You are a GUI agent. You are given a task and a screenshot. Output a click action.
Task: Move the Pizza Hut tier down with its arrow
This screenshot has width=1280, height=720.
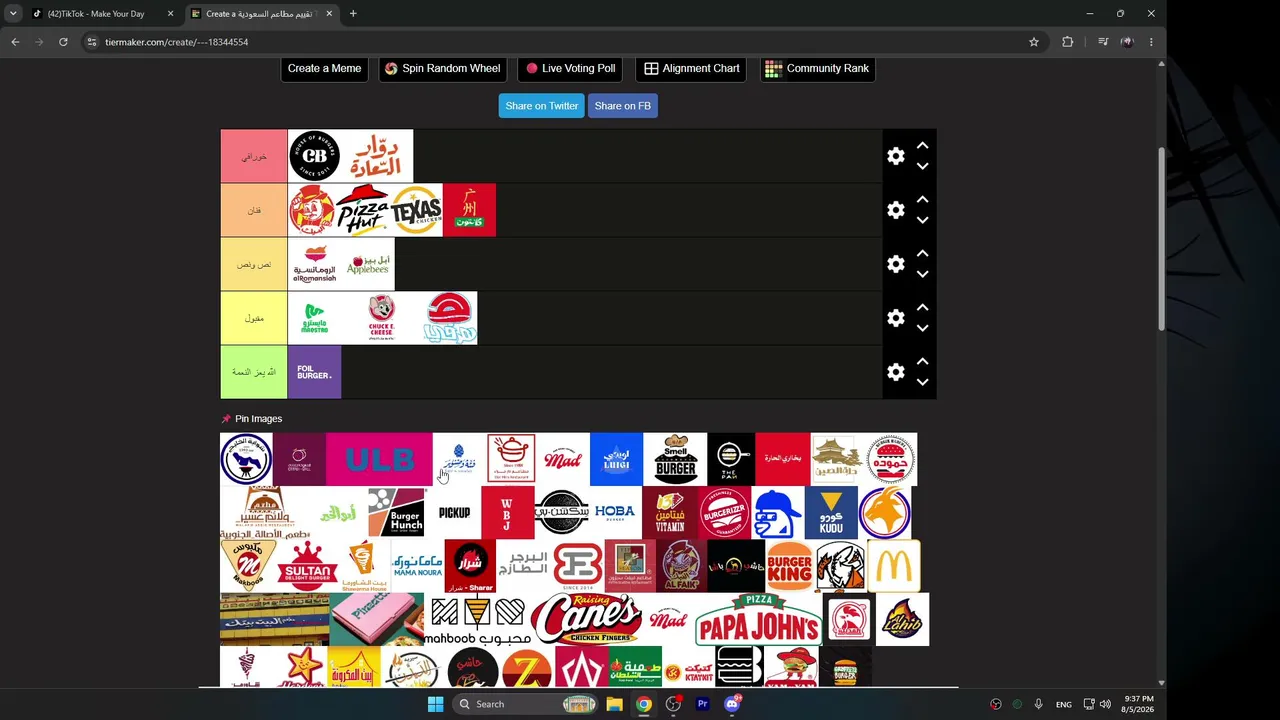tap(922, 221)
